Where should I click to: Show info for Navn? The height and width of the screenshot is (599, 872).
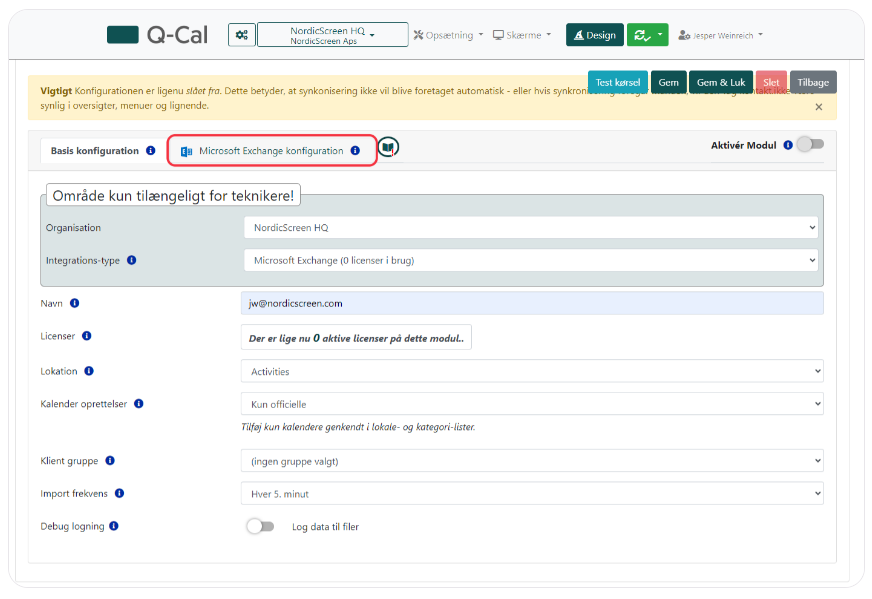point(75,303)
